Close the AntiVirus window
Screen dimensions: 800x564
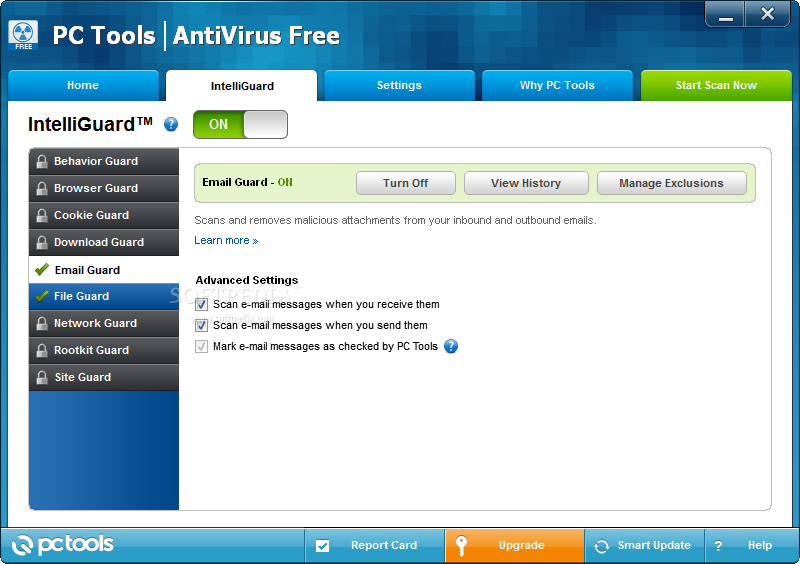coord(767,14)
